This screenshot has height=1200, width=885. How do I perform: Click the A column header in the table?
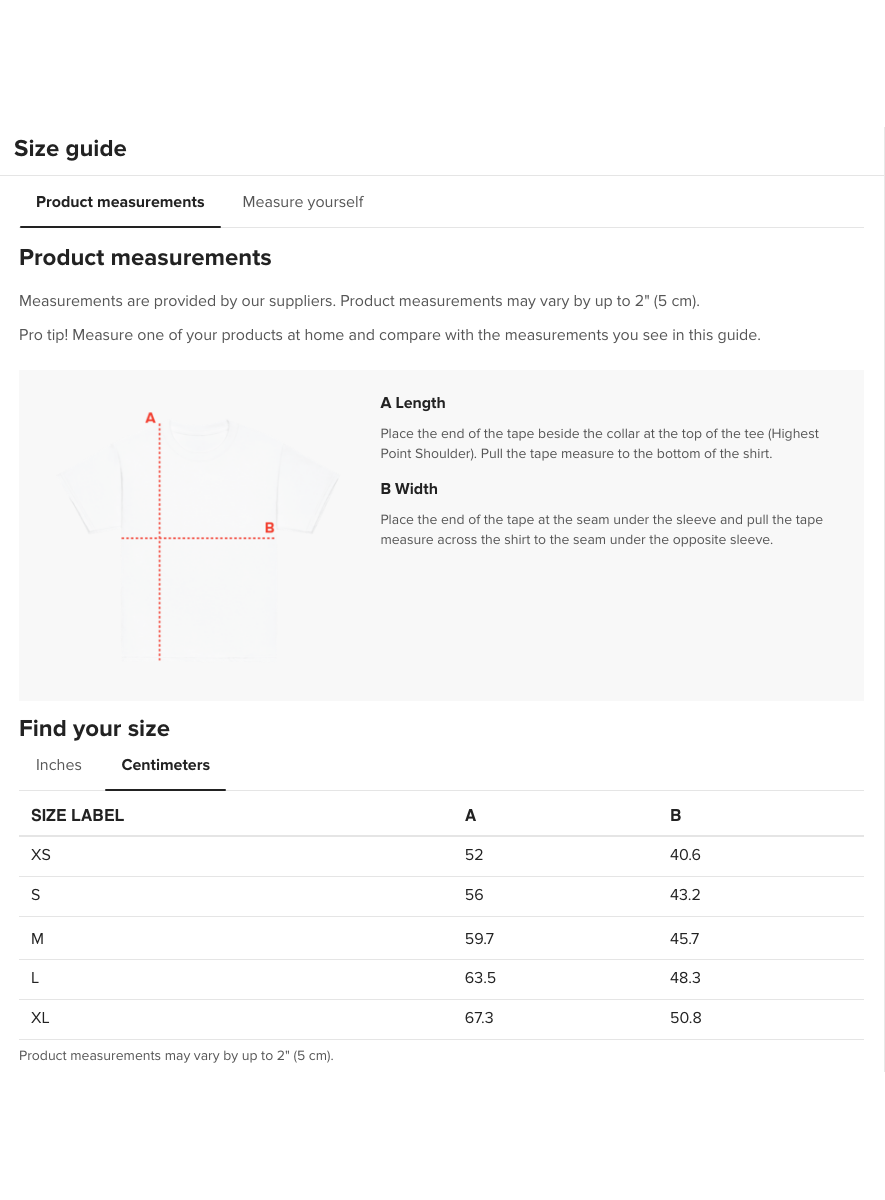coord(470,816)
